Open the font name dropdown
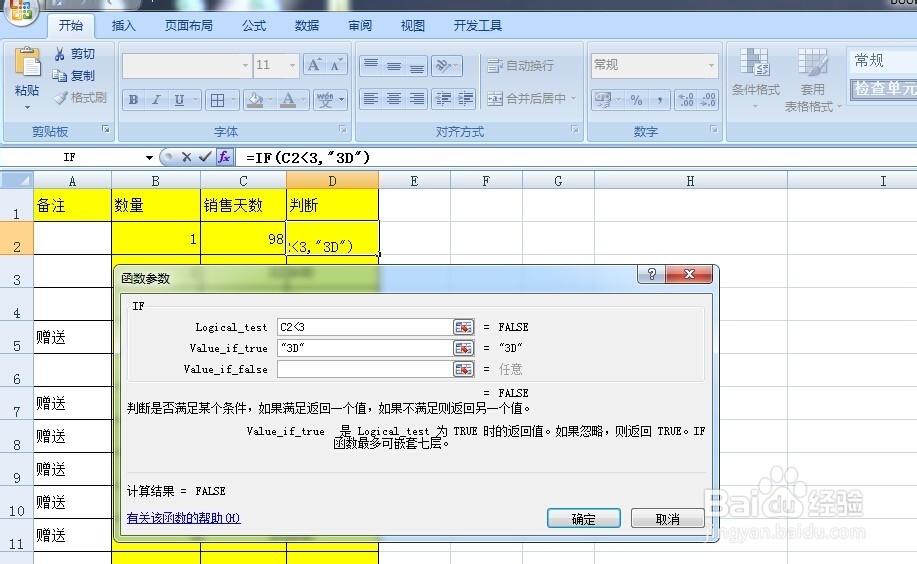 (245, 66)
